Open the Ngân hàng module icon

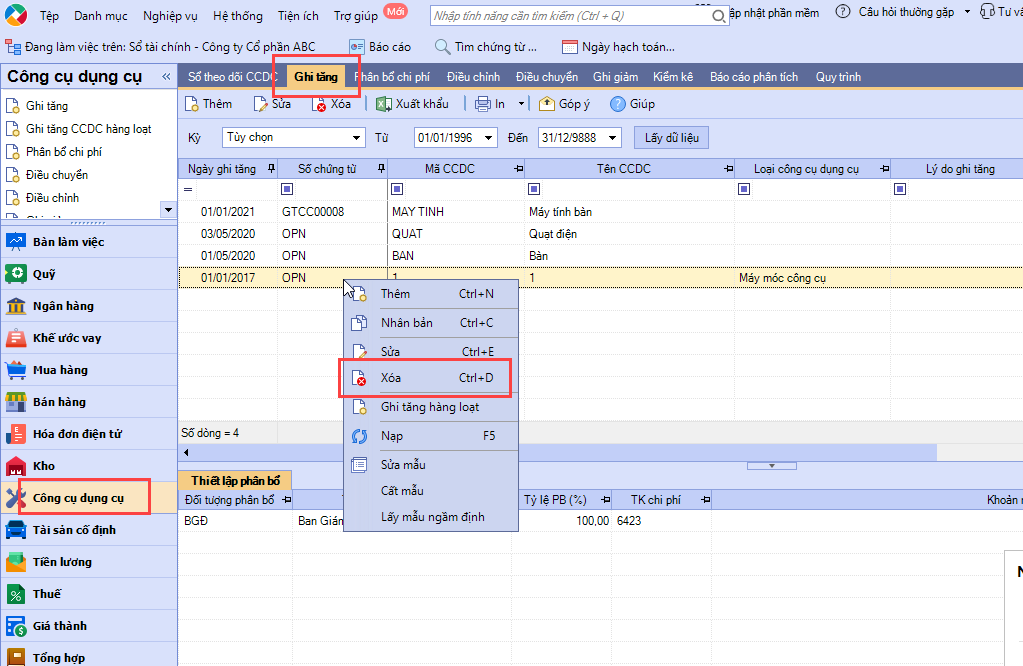[16, 306]
